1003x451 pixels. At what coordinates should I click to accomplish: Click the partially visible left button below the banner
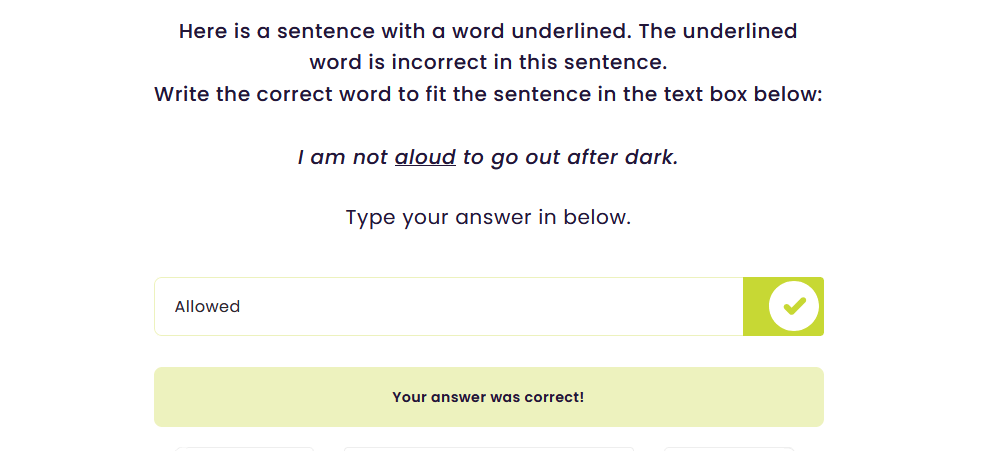(x=245, y=448)
